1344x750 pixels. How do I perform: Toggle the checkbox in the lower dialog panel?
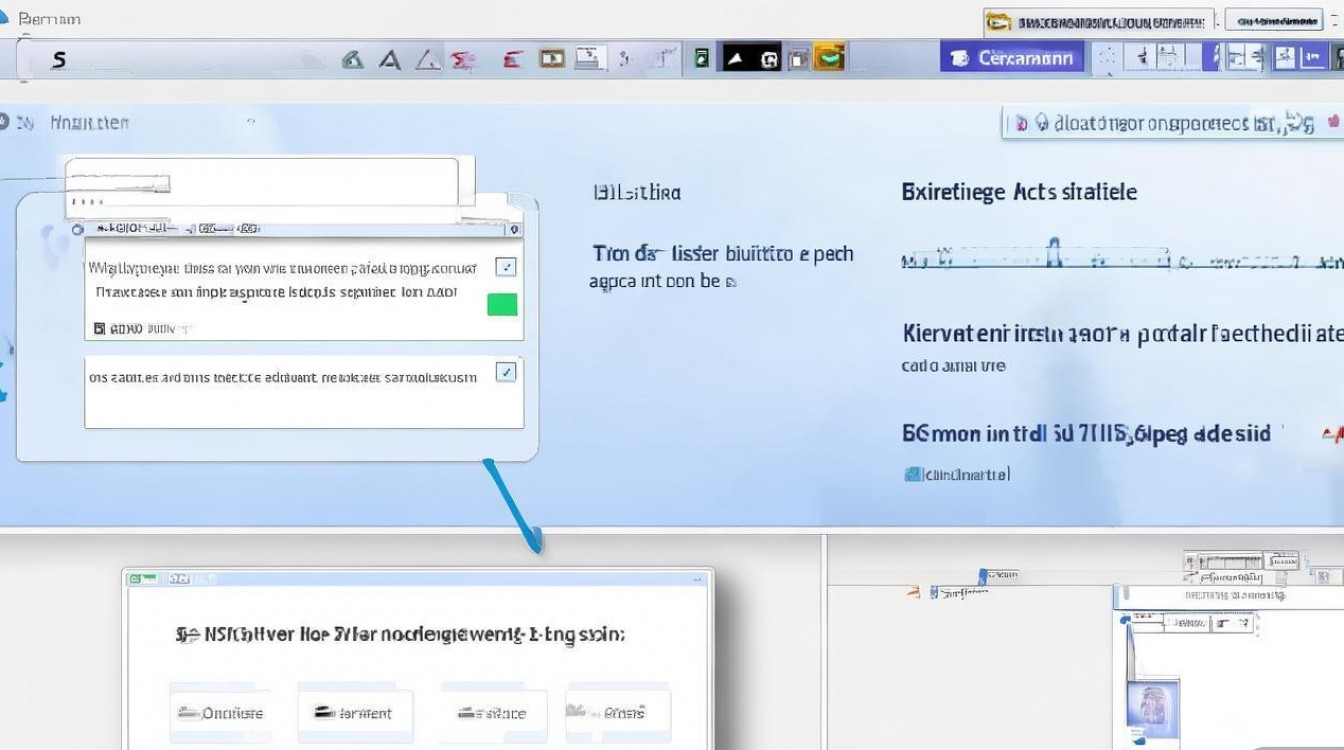click(507, 372)
